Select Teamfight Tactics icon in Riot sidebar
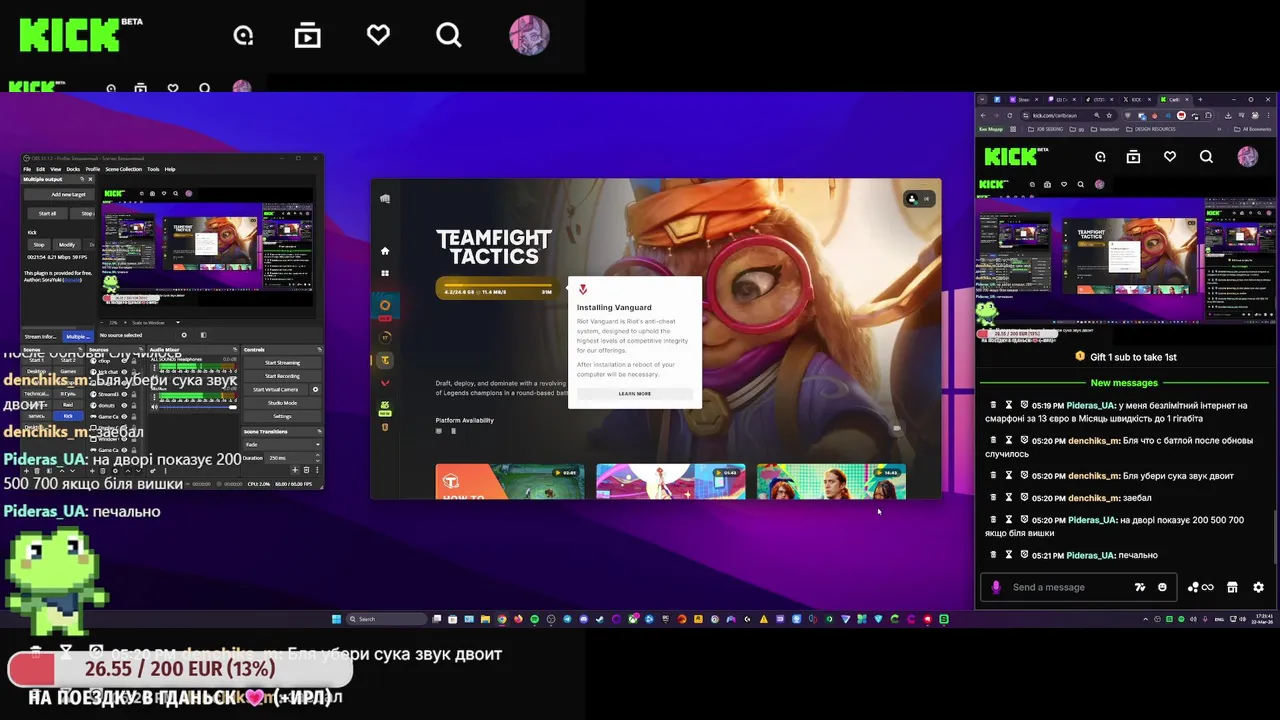Image resolution: width=1280 pixels, height=720 pixels. [385, 360]
